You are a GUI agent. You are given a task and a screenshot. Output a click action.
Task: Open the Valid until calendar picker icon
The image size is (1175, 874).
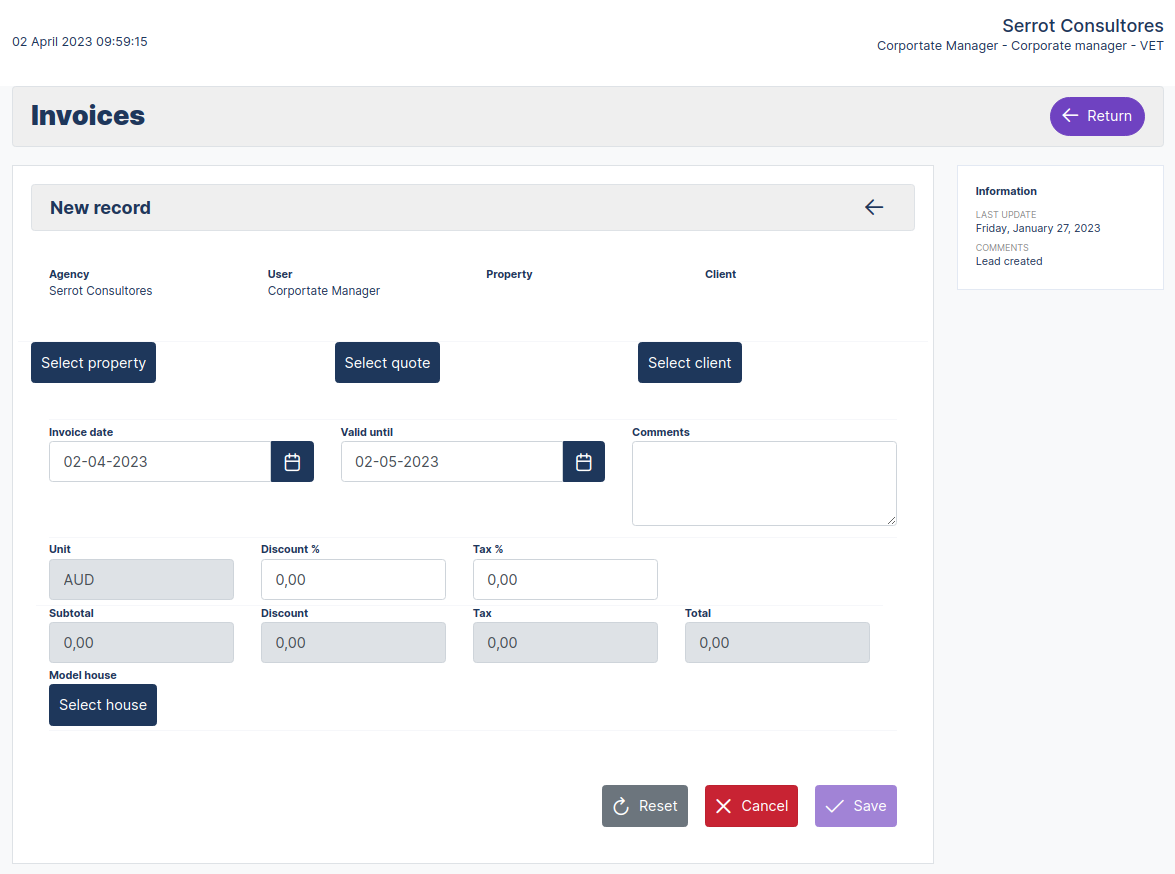[x=583, y=461]
